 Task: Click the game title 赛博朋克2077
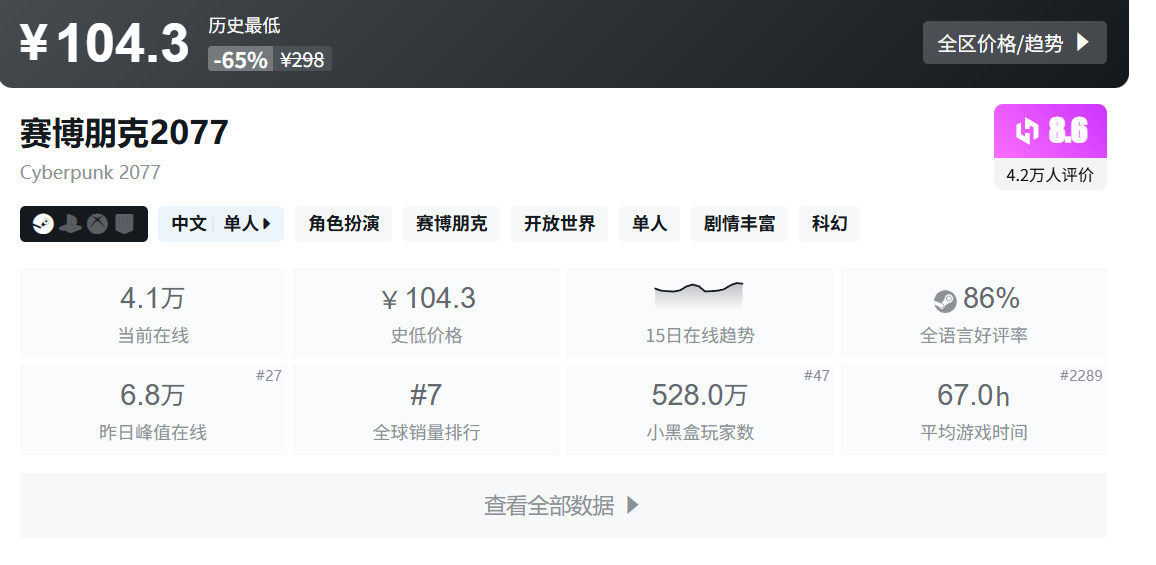click(x=124, y=133)
